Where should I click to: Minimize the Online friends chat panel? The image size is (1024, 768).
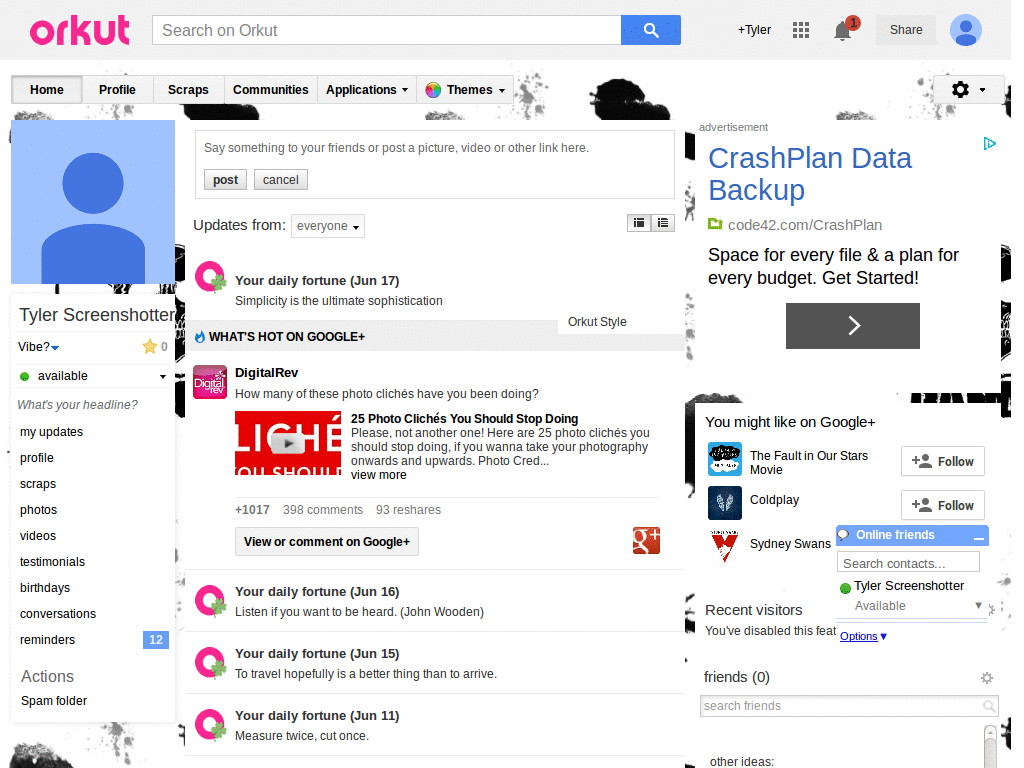[x=978, y=536]
